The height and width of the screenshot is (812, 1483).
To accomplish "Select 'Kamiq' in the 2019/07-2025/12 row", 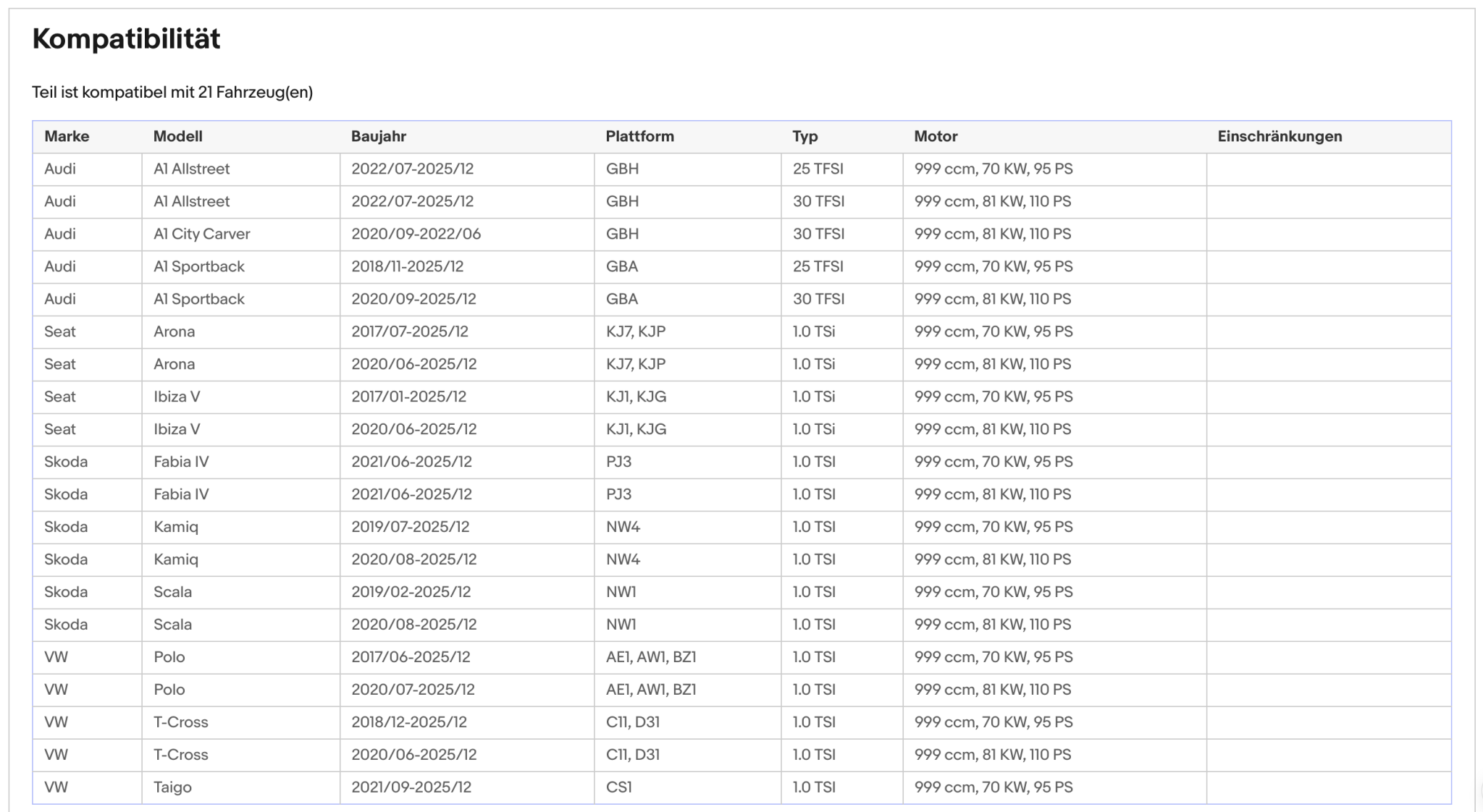I will (x=176, y=527).
